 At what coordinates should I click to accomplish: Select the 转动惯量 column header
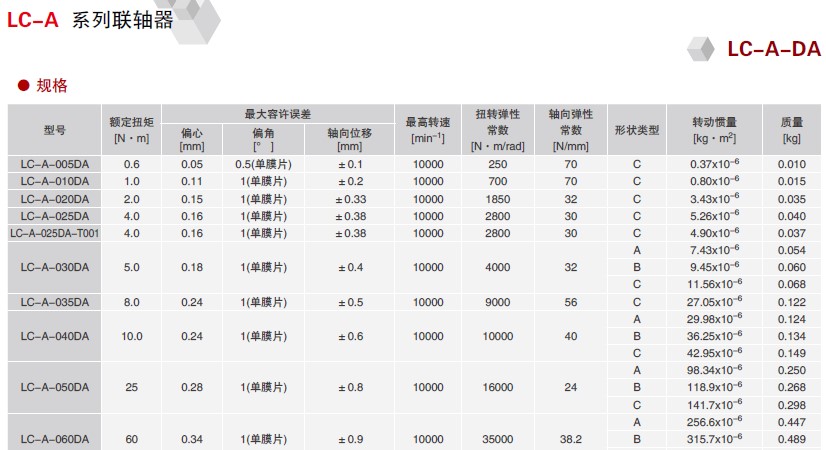pos(713,129)
